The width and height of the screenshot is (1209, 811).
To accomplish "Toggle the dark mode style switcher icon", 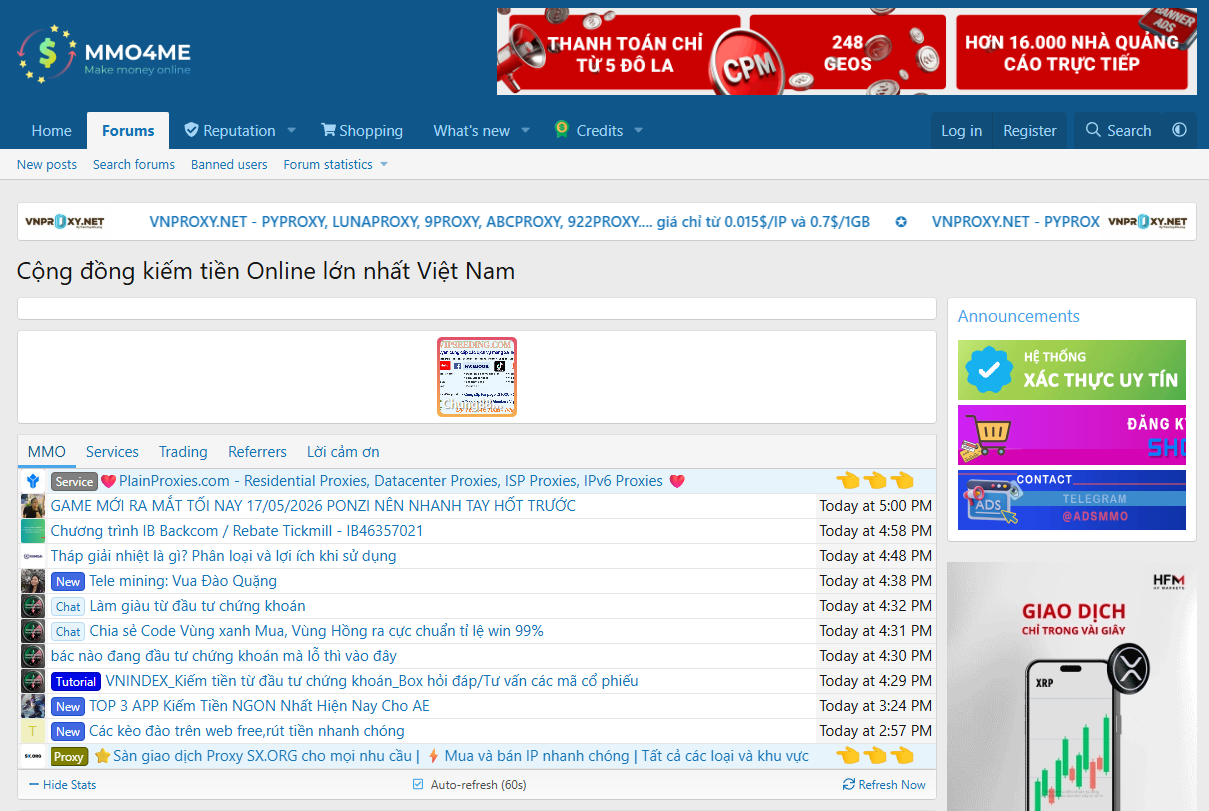I will pos(1180,130).
